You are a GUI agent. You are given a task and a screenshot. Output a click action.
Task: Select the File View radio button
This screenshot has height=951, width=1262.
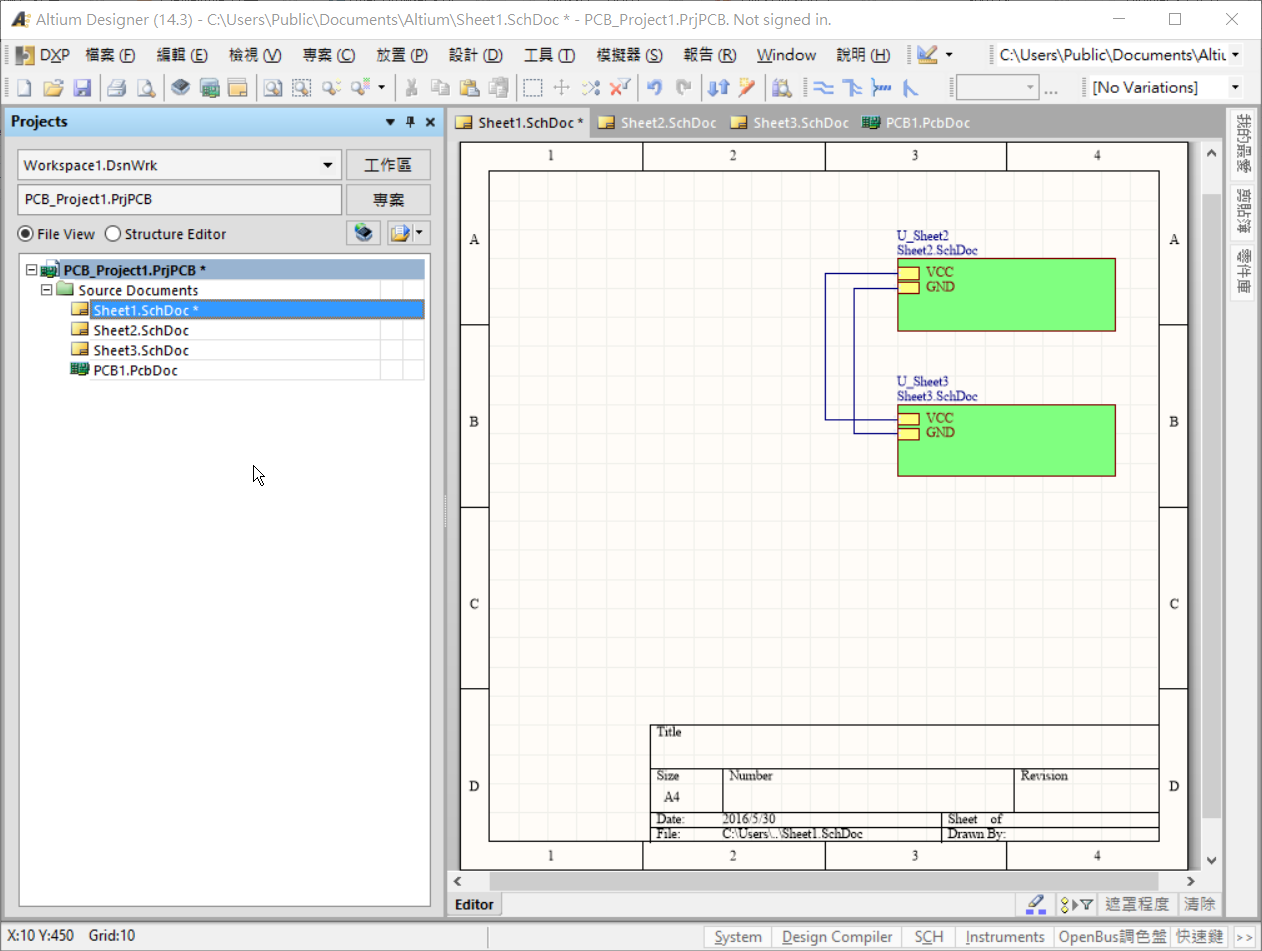(24, 234)
